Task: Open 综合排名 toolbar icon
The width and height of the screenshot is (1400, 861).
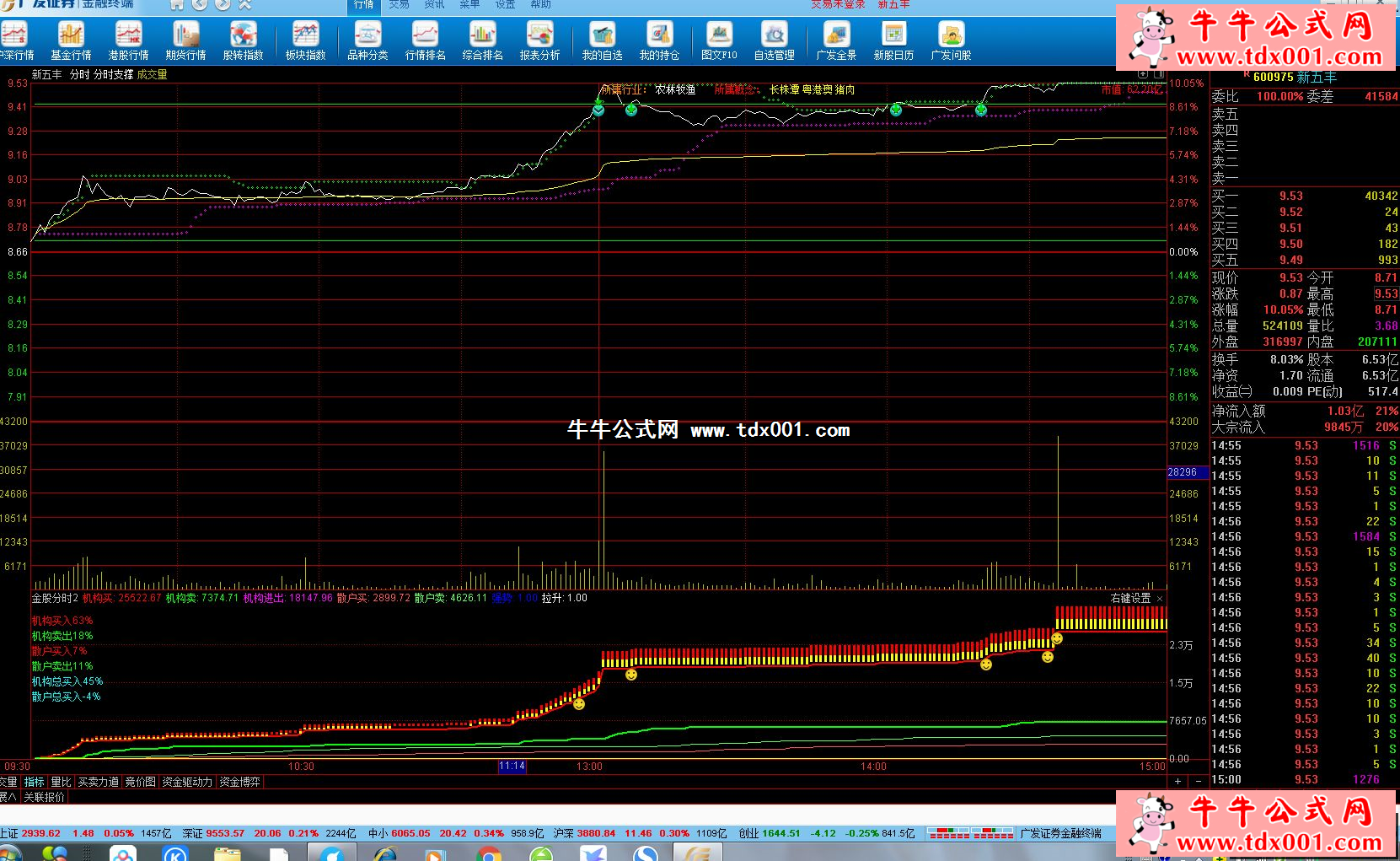Action: (x=482, y=41)
